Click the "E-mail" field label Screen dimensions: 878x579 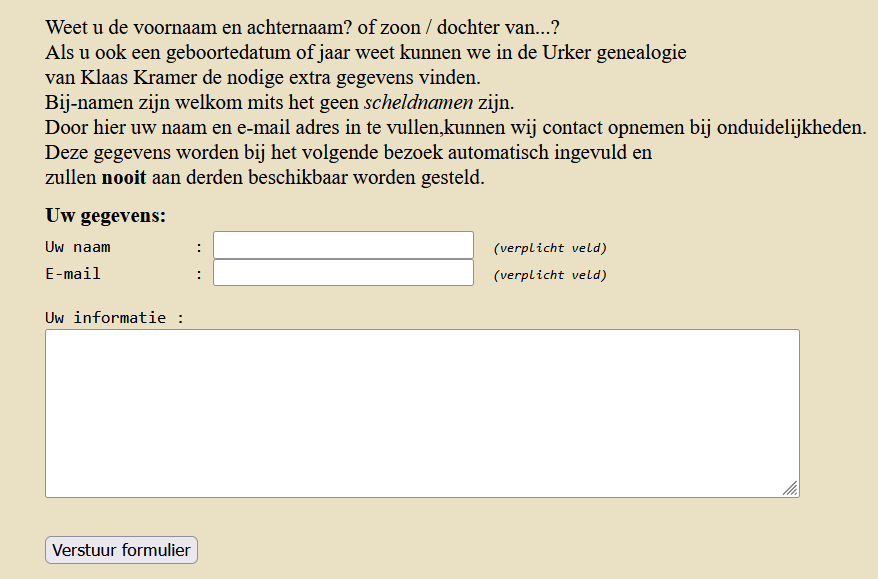(73, 273)
